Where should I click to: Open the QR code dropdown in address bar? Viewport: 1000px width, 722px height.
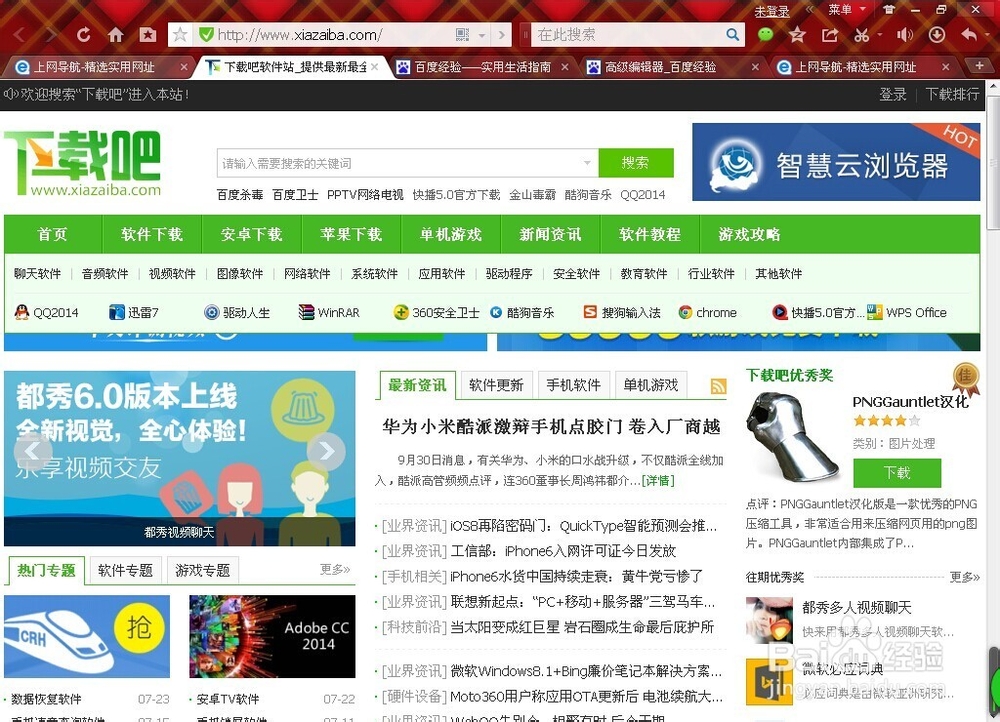481,34
